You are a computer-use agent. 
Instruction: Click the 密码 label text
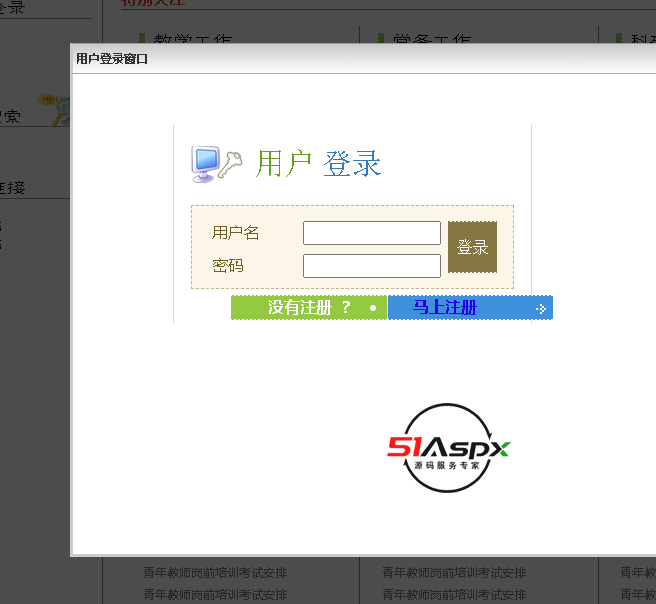point(228,266)
